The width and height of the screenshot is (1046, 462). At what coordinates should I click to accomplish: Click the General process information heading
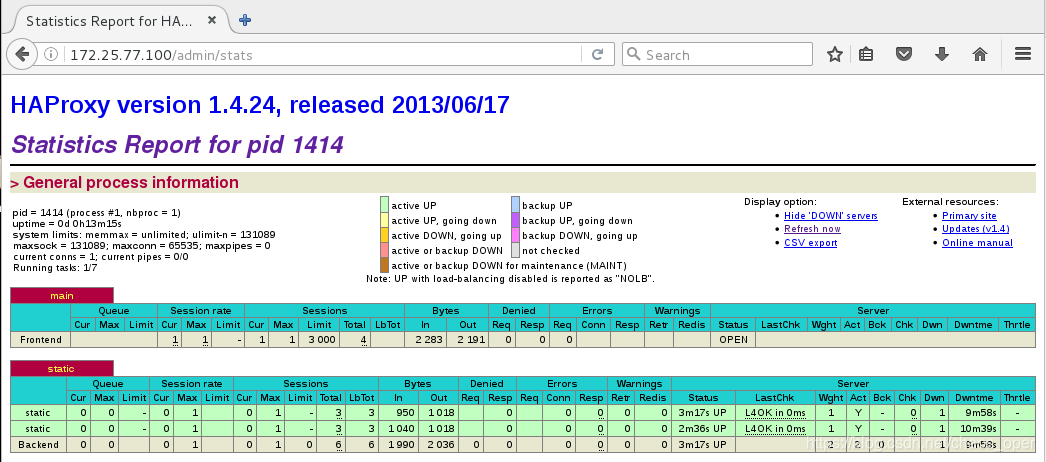coord(129,183)
